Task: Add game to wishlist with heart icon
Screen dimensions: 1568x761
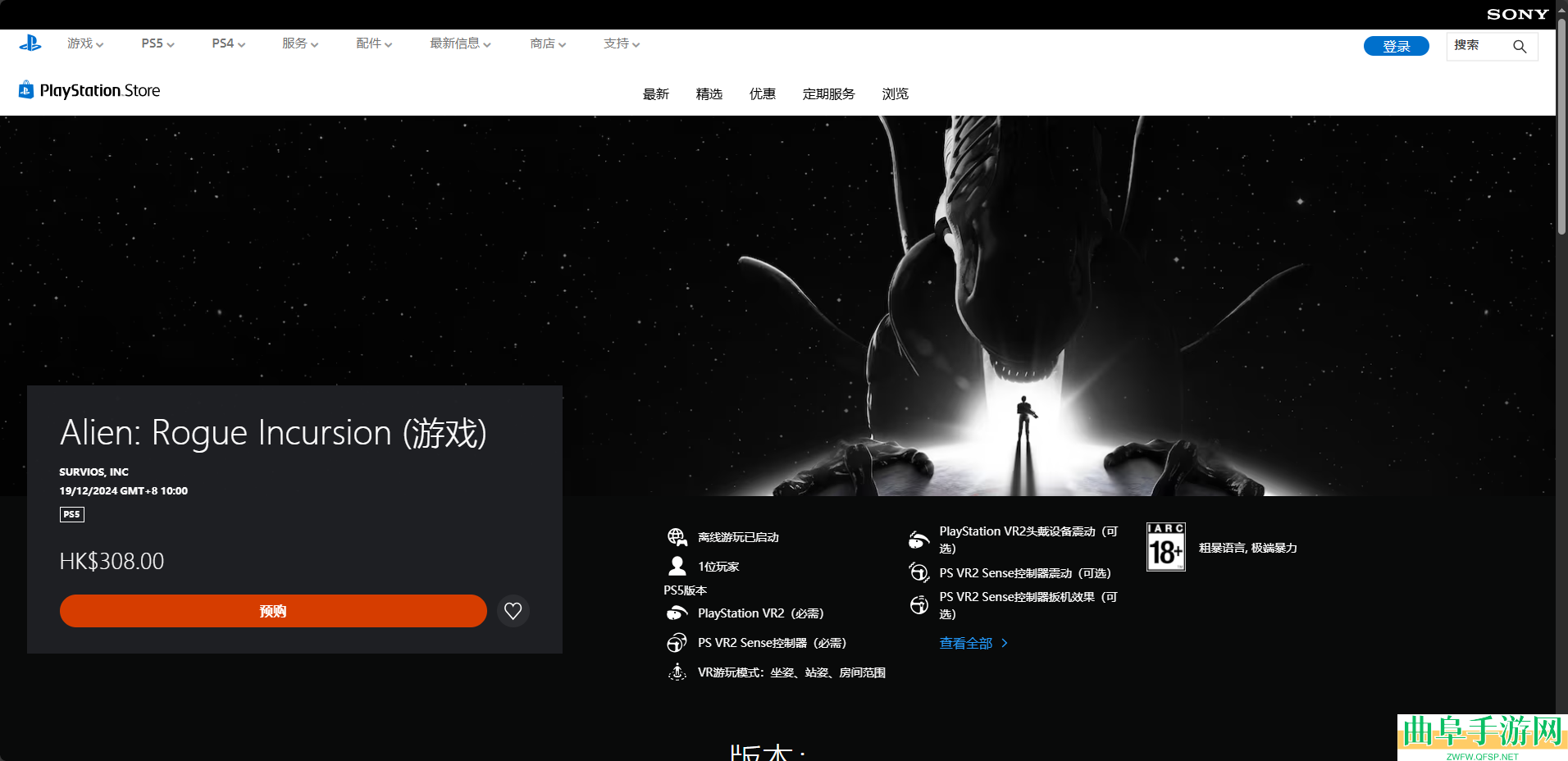Action: tap(513, 611)
